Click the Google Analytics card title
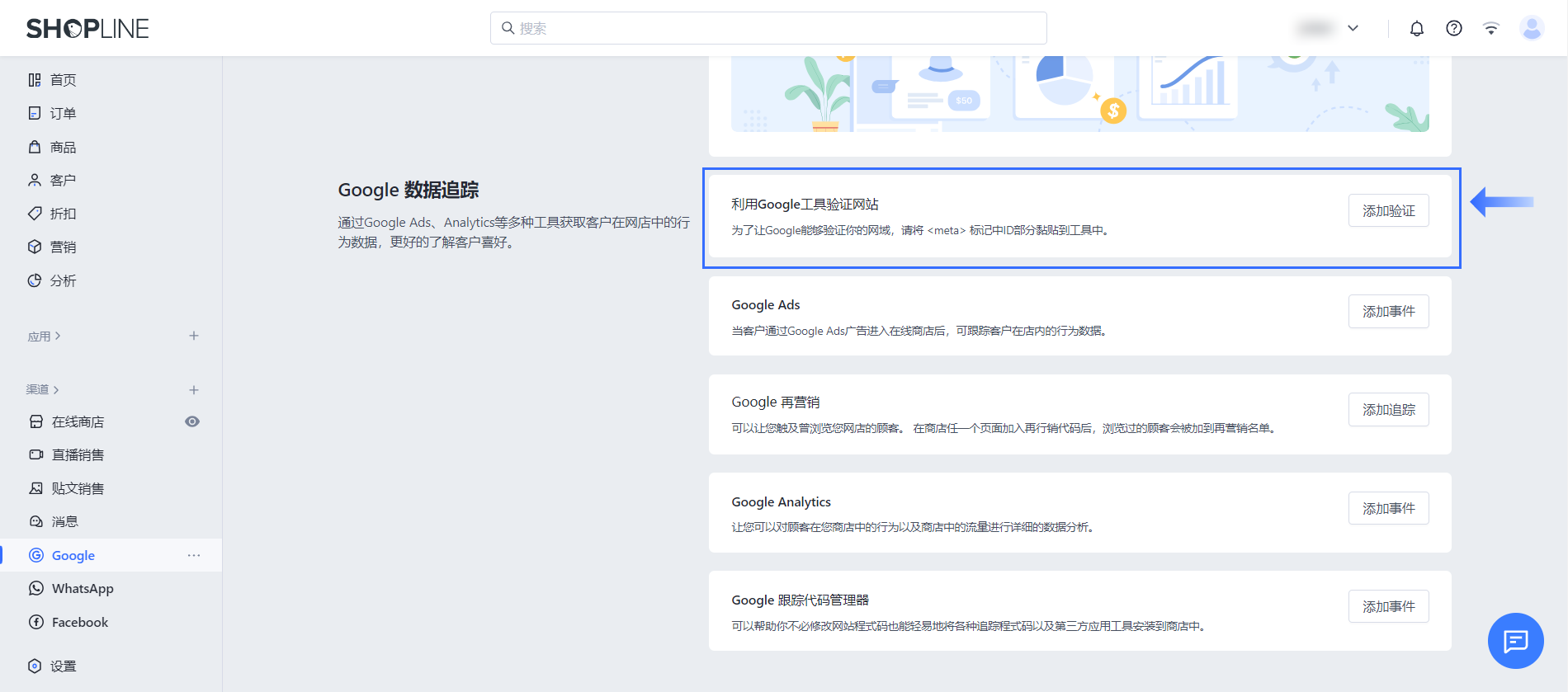Viewport: 1568px width, 692px height. [x=781, y=502]
